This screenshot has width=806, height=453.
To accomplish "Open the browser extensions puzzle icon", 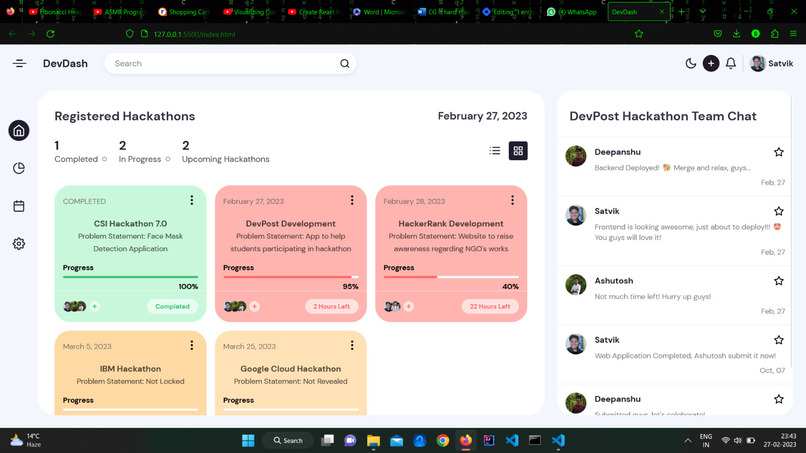I will point(775,33).
